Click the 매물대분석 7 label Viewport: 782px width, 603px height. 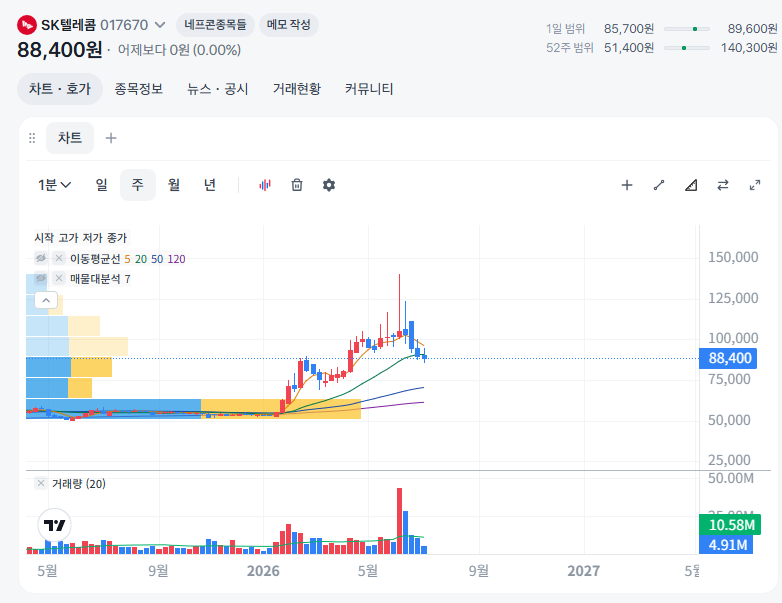pyautogui.click(x=100, y=279)
